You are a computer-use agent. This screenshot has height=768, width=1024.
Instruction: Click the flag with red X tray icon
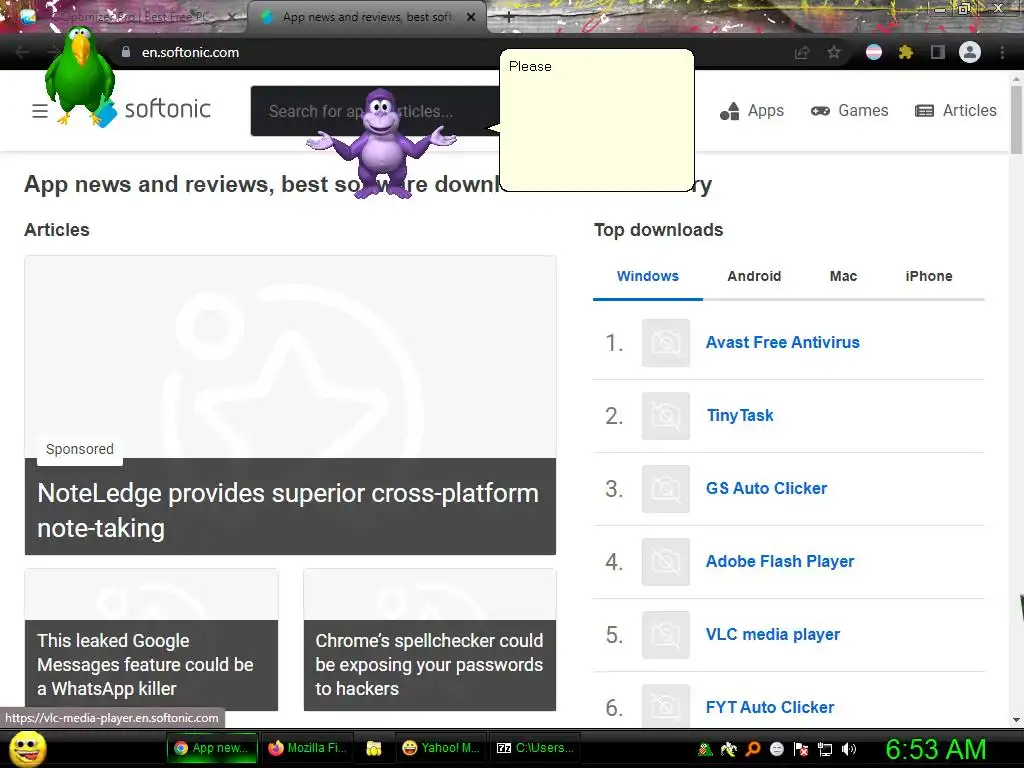coord(801,749)
